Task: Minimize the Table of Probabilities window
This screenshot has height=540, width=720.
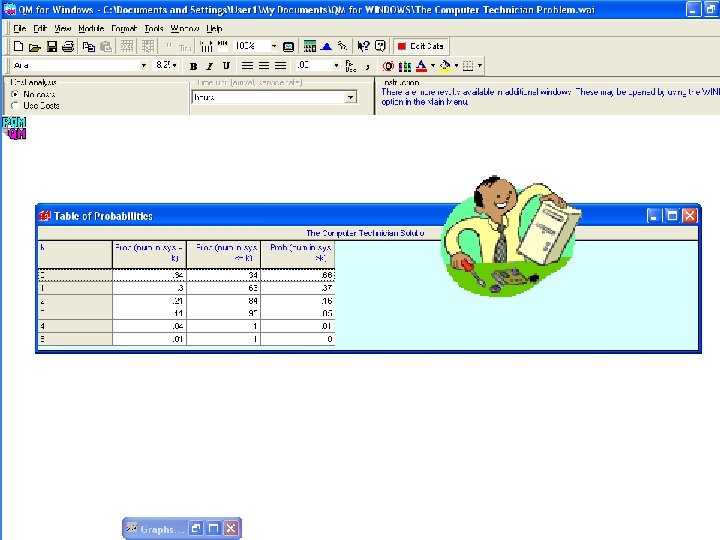Action: click(654, 215)
